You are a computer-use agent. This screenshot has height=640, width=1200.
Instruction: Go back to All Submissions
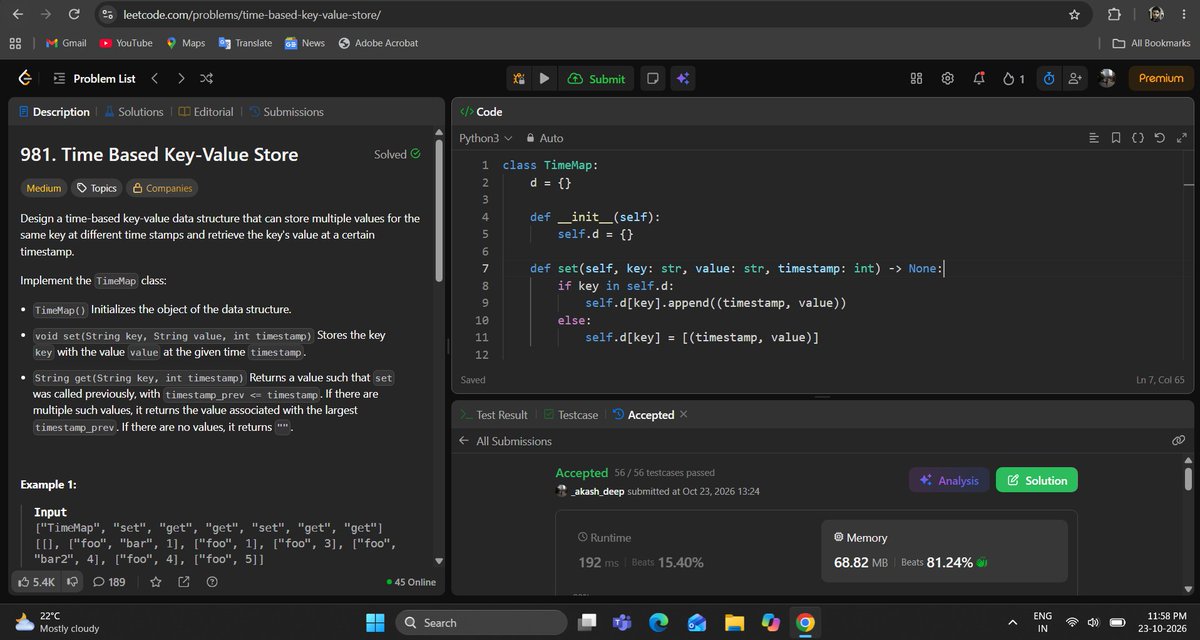504,441
